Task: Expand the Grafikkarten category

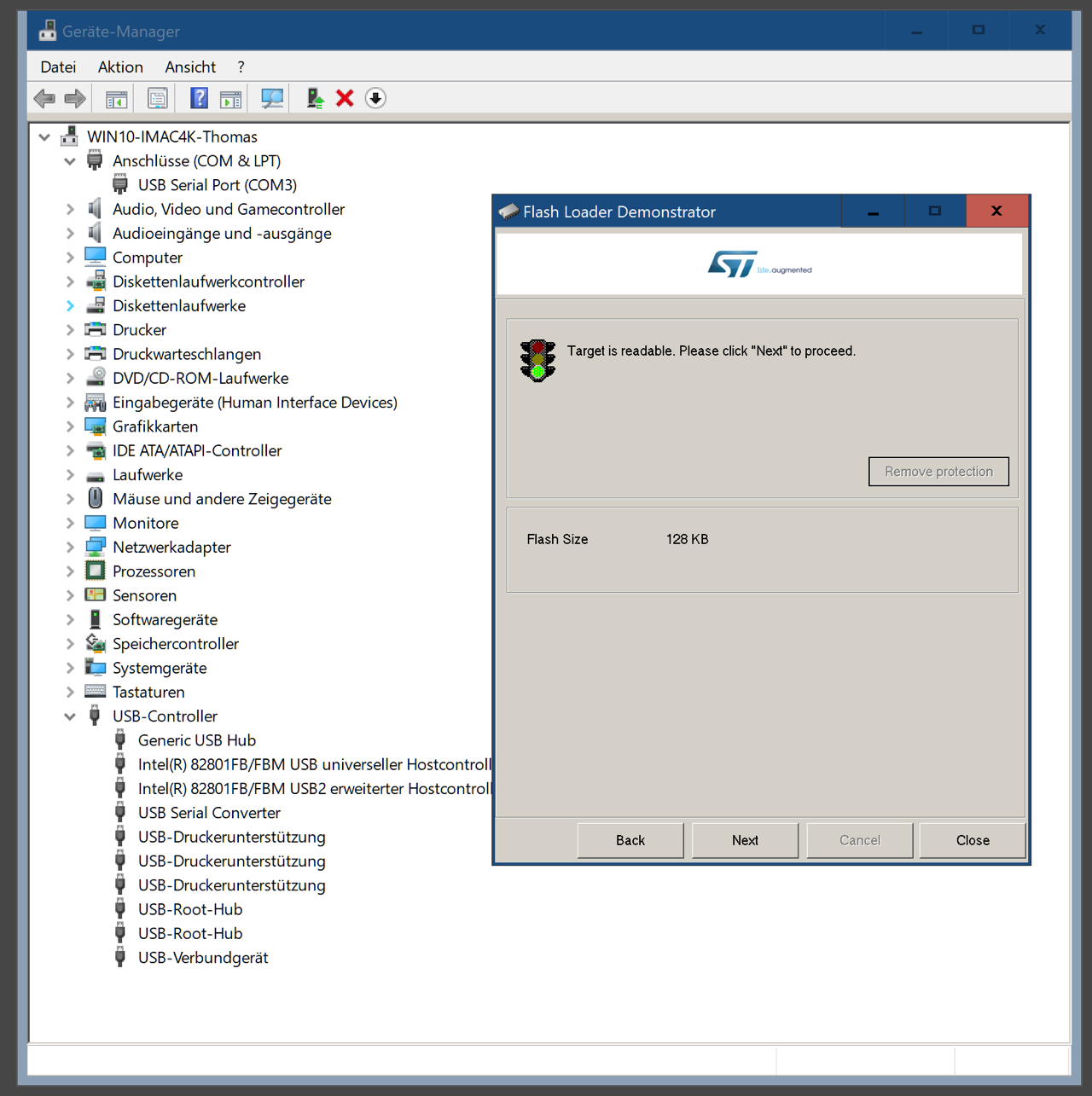Action: click(x=70, y=426)
